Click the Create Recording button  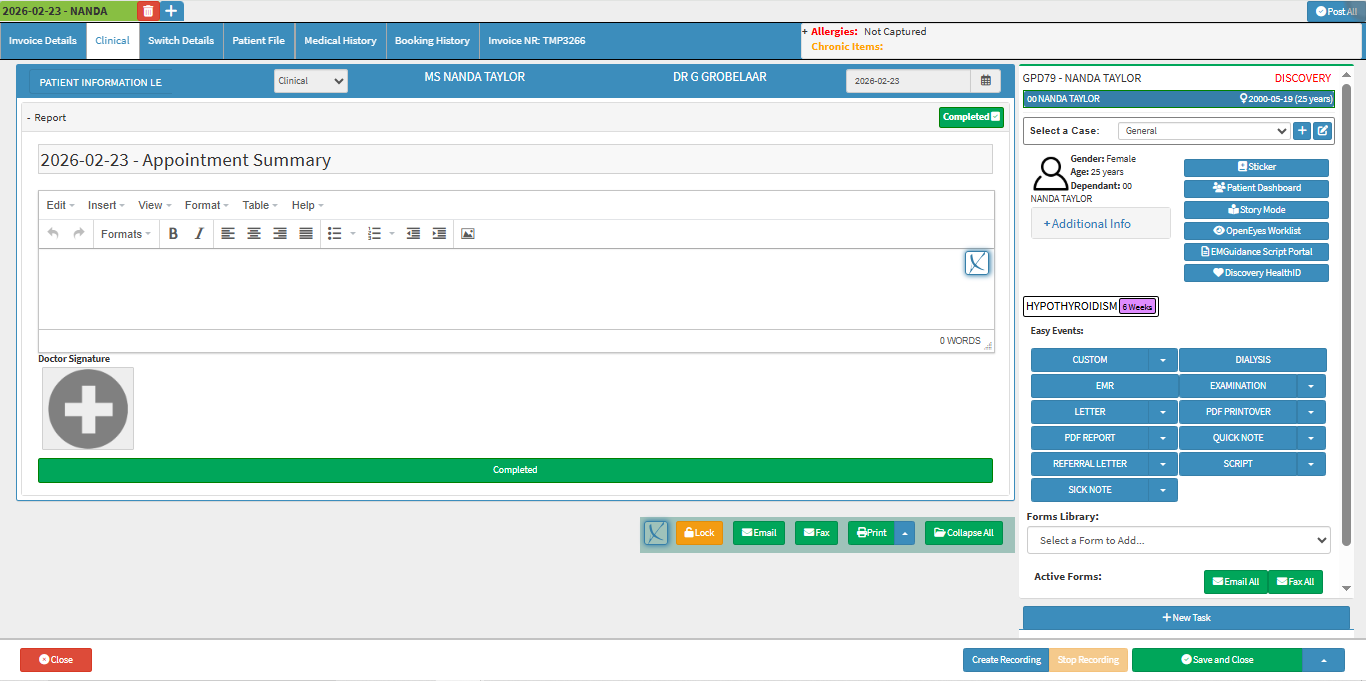pos(1006,660)
